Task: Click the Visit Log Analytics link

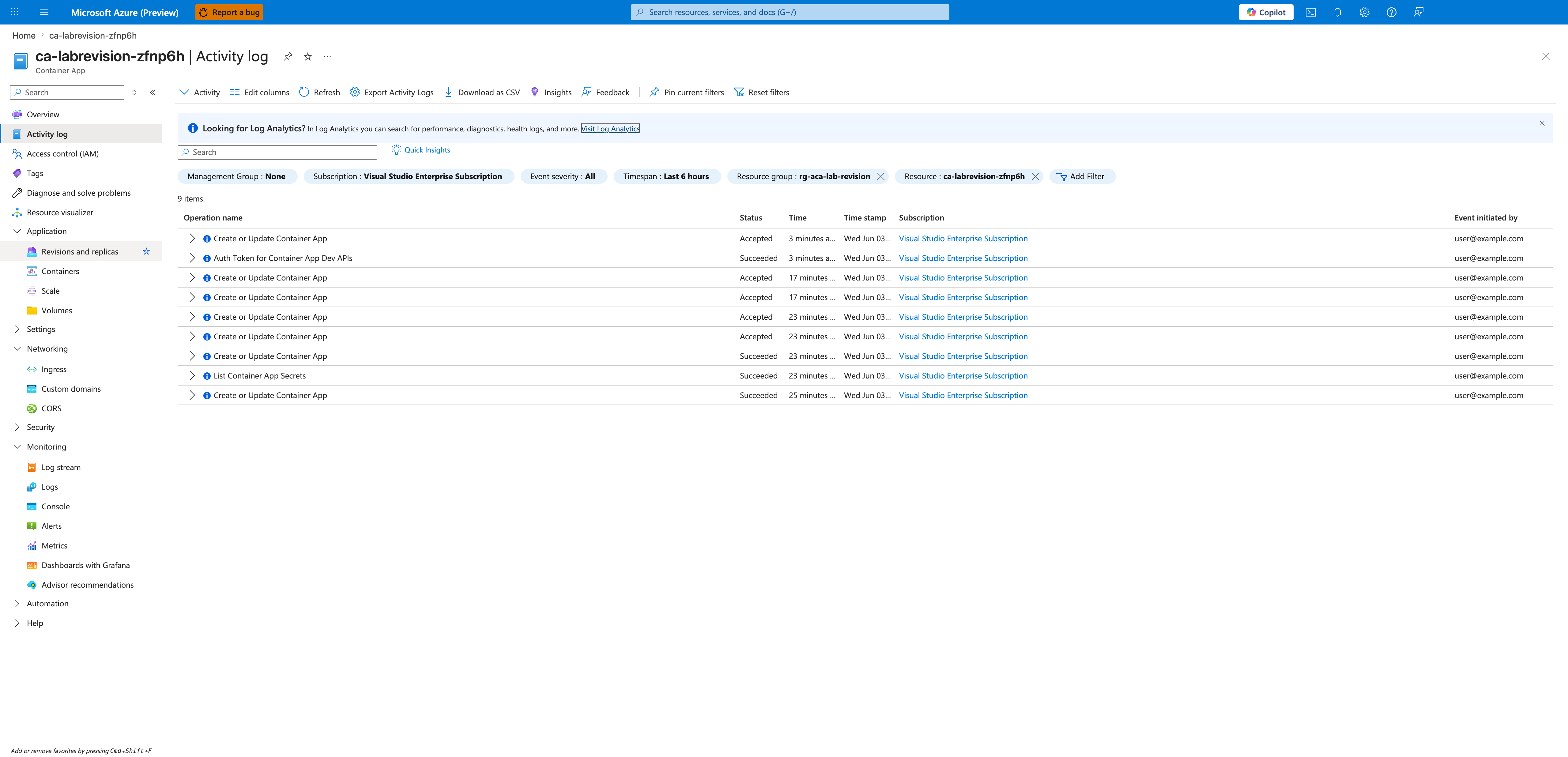Action: click(x=610, y=129)
